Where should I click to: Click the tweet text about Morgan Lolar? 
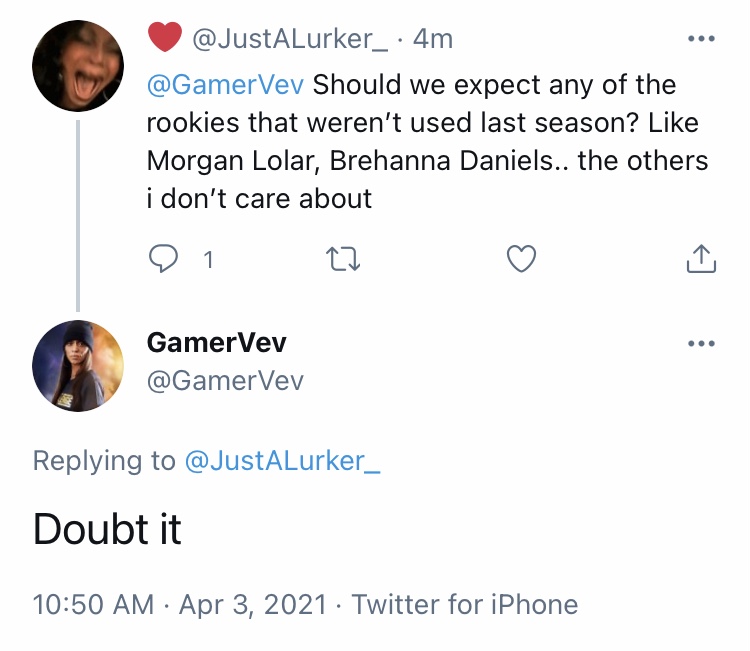pos(427,142)
